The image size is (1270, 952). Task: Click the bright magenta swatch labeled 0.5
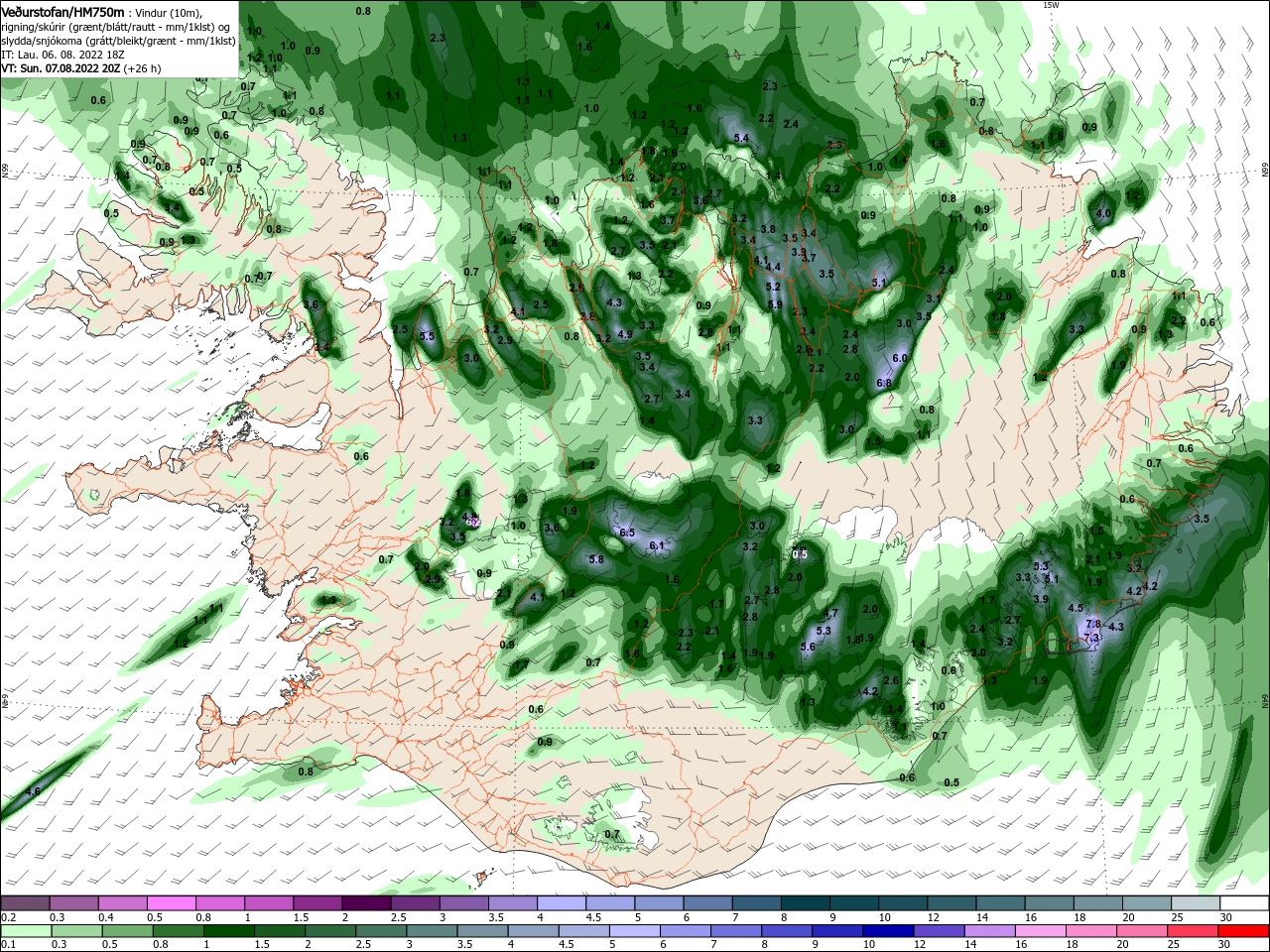[x=171, y=903]
